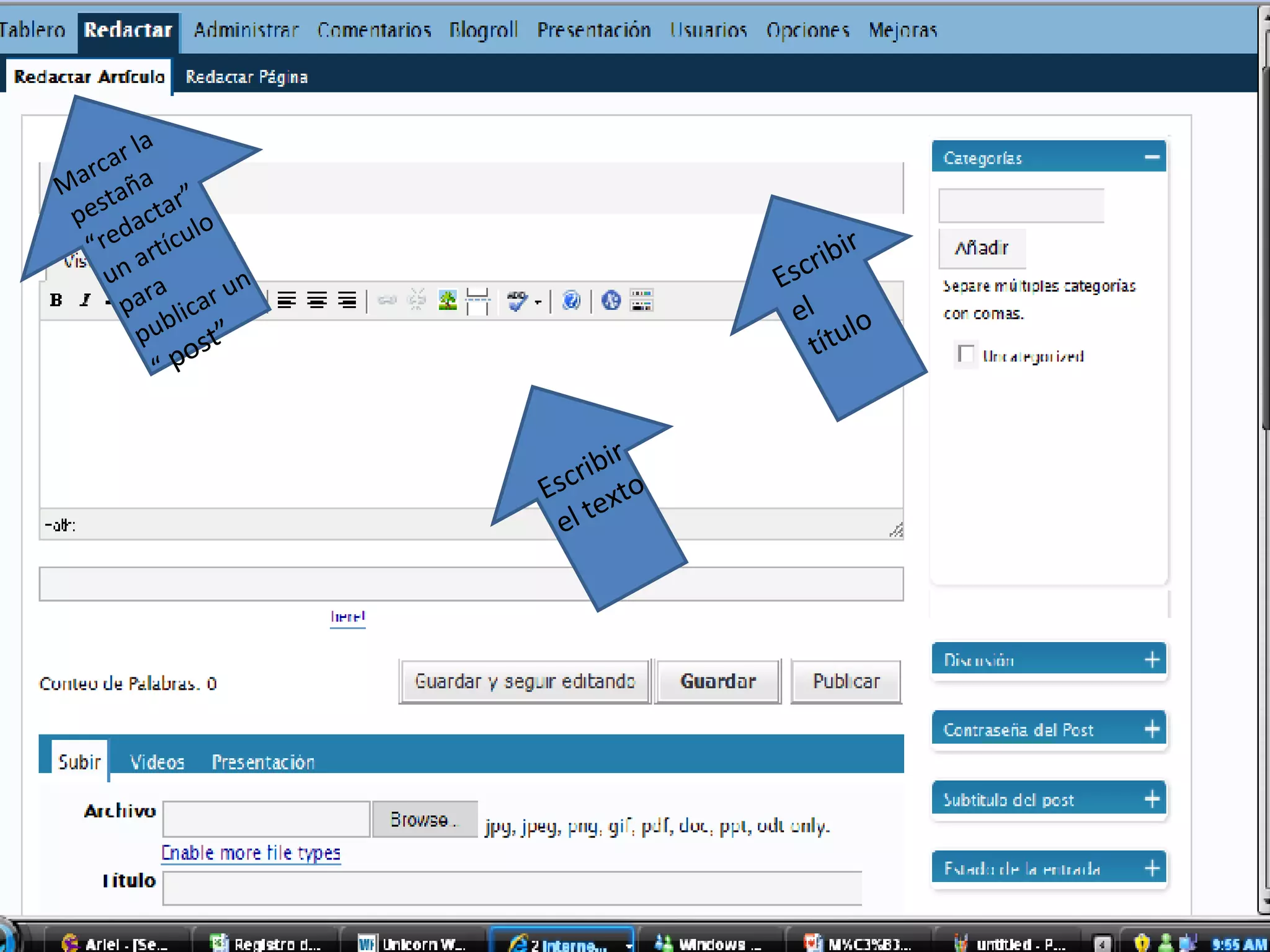The height and width of the screenshot is (952, 1270).
Task: Click the insert image tree icon
Action: pos(447,301)
